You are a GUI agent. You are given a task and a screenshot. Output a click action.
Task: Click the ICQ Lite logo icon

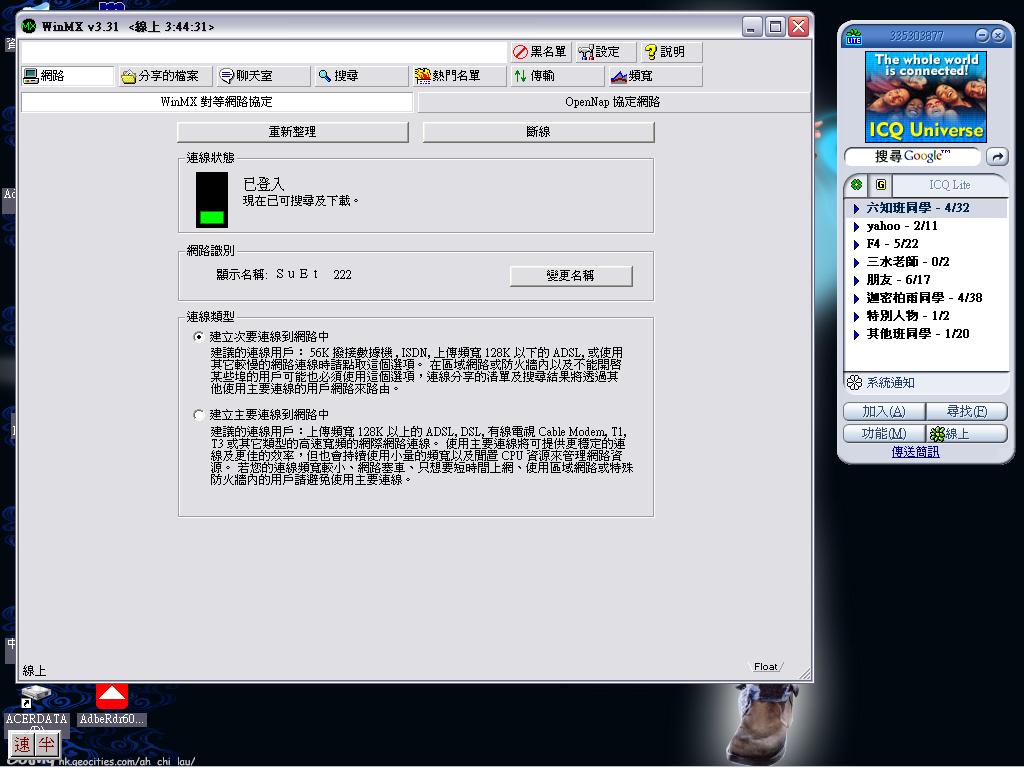coord(854,37)
